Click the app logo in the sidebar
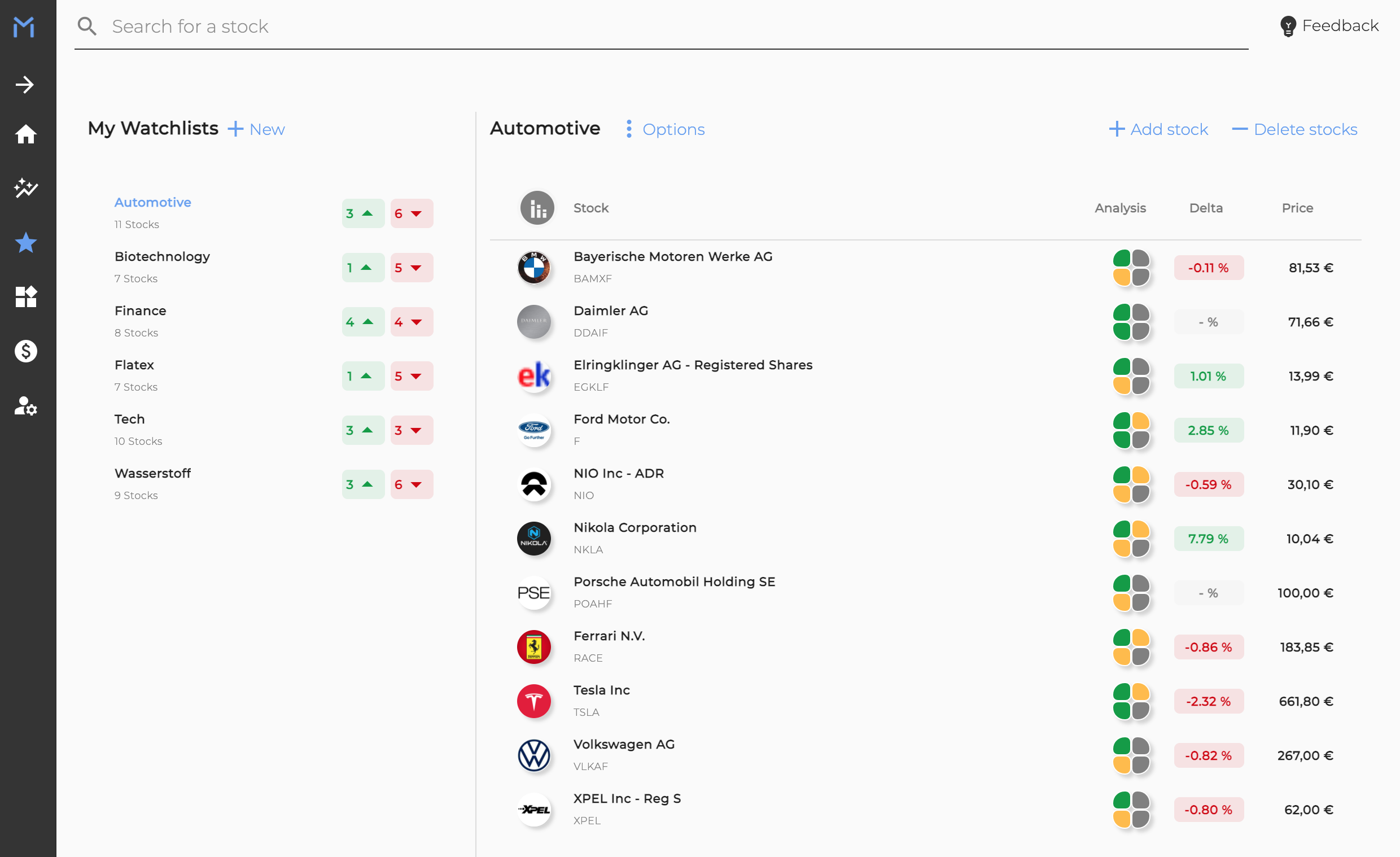 click(24, 27)
